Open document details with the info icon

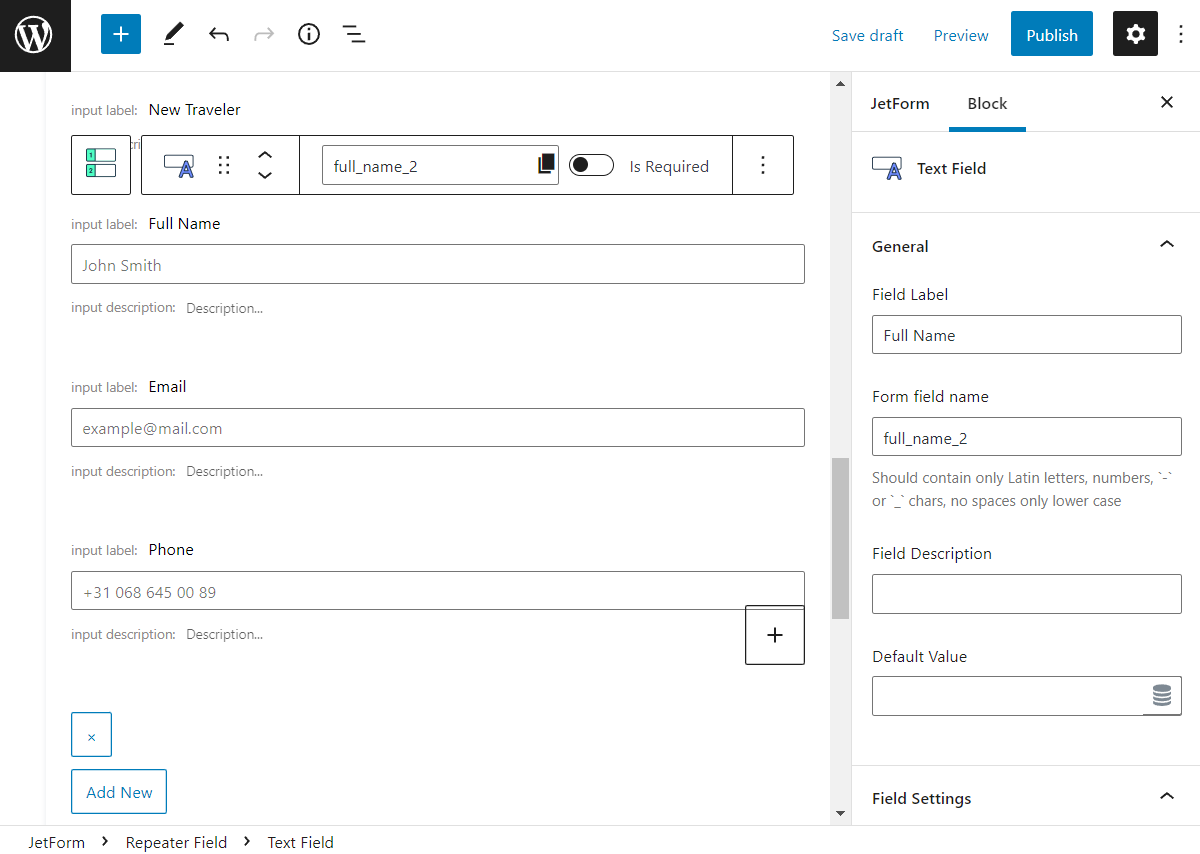pyautogui.click(x=308, y=33)
